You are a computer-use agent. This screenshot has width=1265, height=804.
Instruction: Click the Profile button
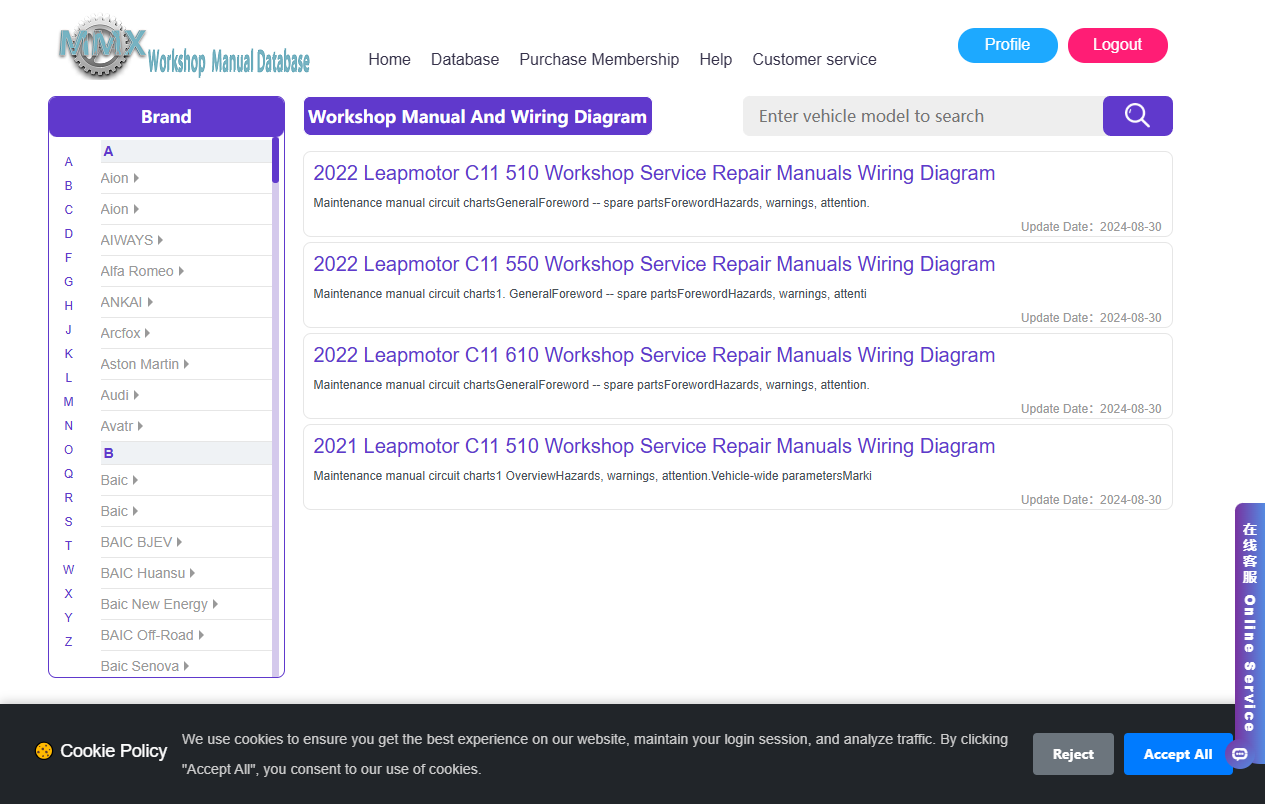click(1007, 45)
